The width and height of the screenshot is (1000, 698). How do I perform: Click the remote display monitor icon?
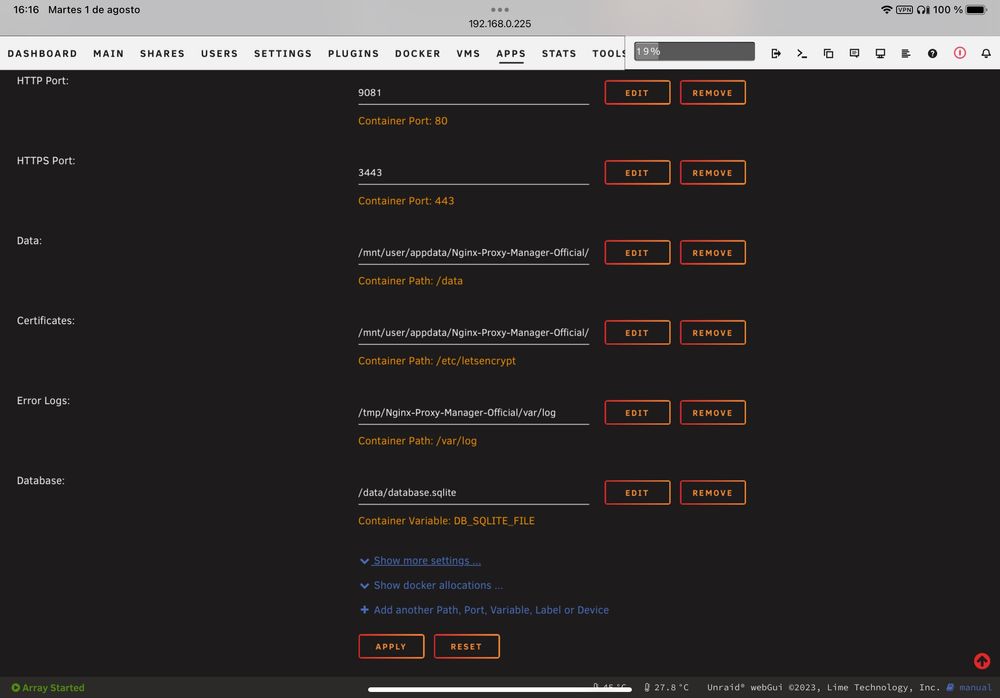pos(880,52)
